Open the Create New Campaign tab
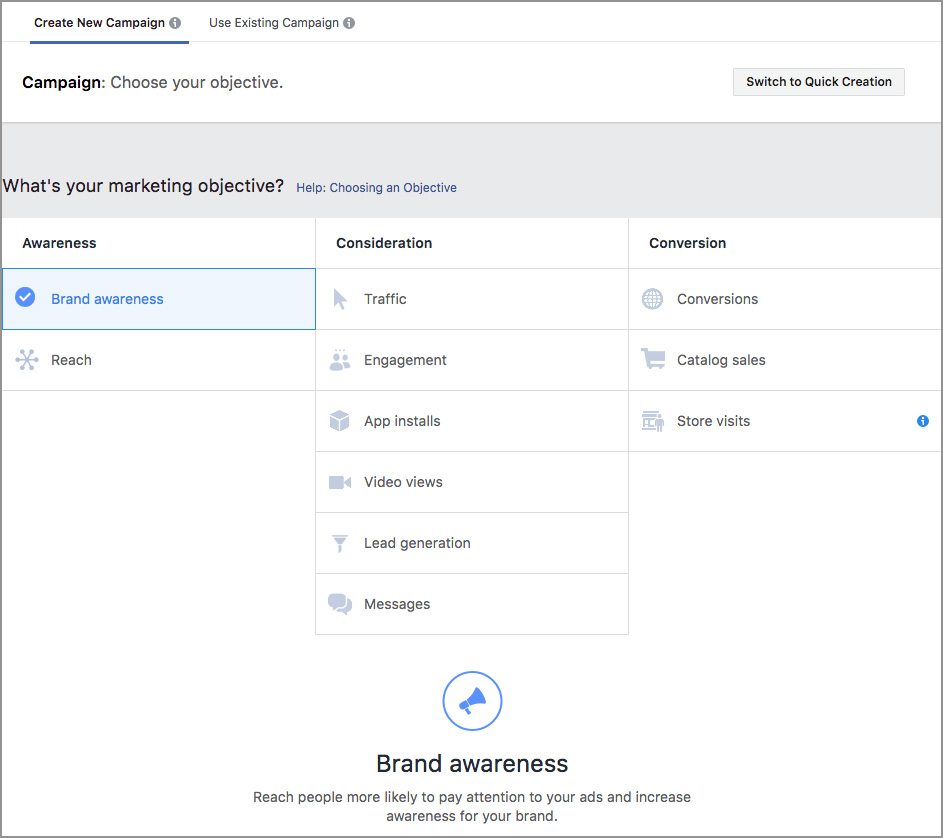 click(99, 23)
